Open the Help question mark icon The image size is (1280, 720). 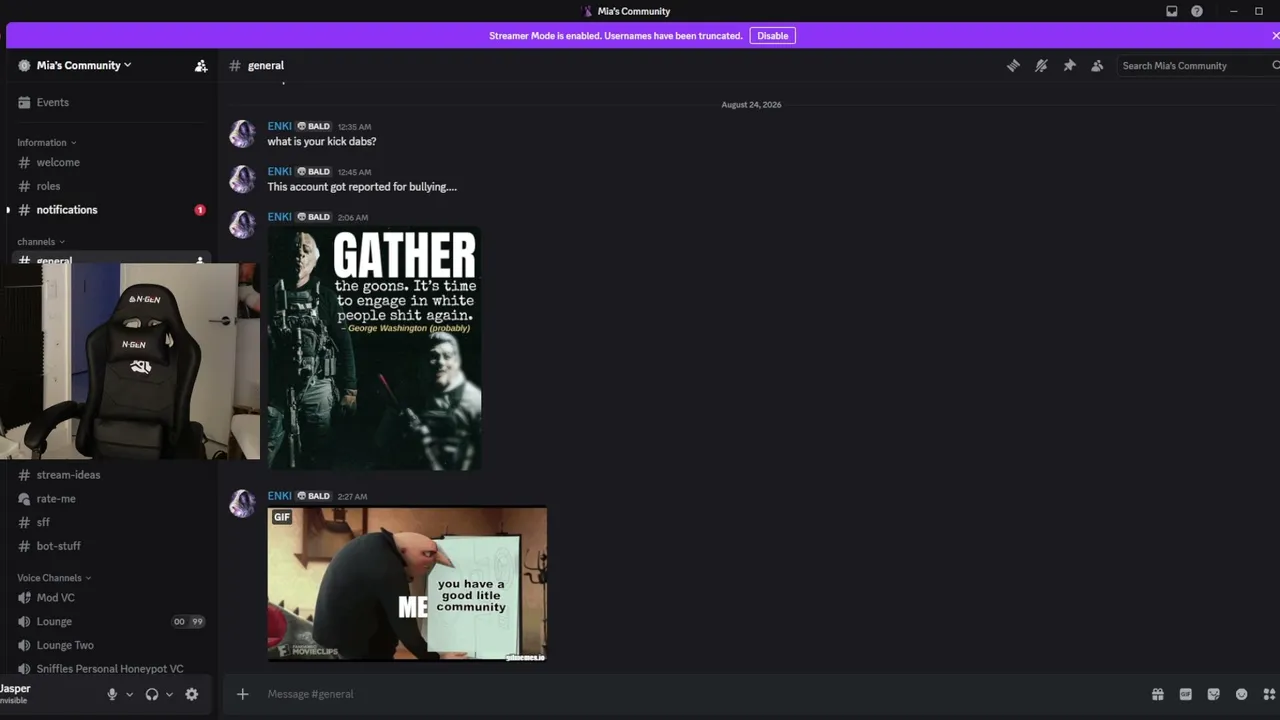1197,11
